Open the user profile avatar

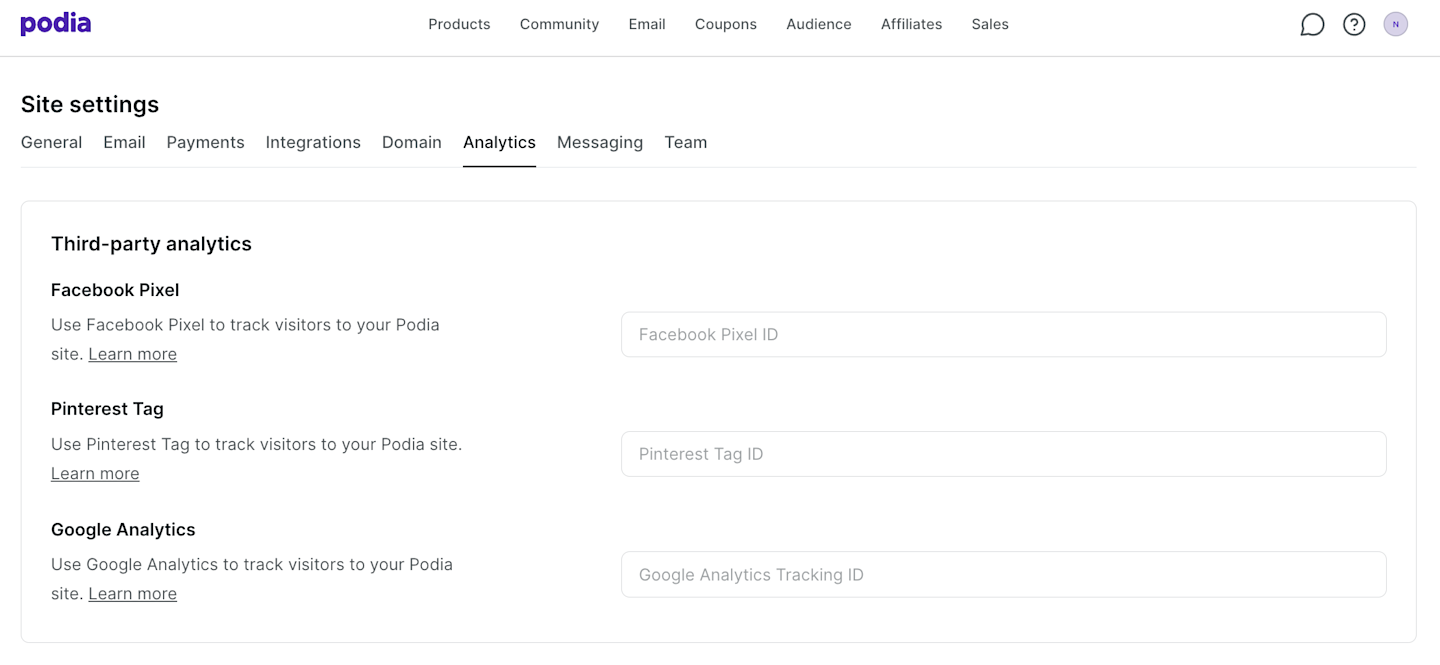[1395, 25]
